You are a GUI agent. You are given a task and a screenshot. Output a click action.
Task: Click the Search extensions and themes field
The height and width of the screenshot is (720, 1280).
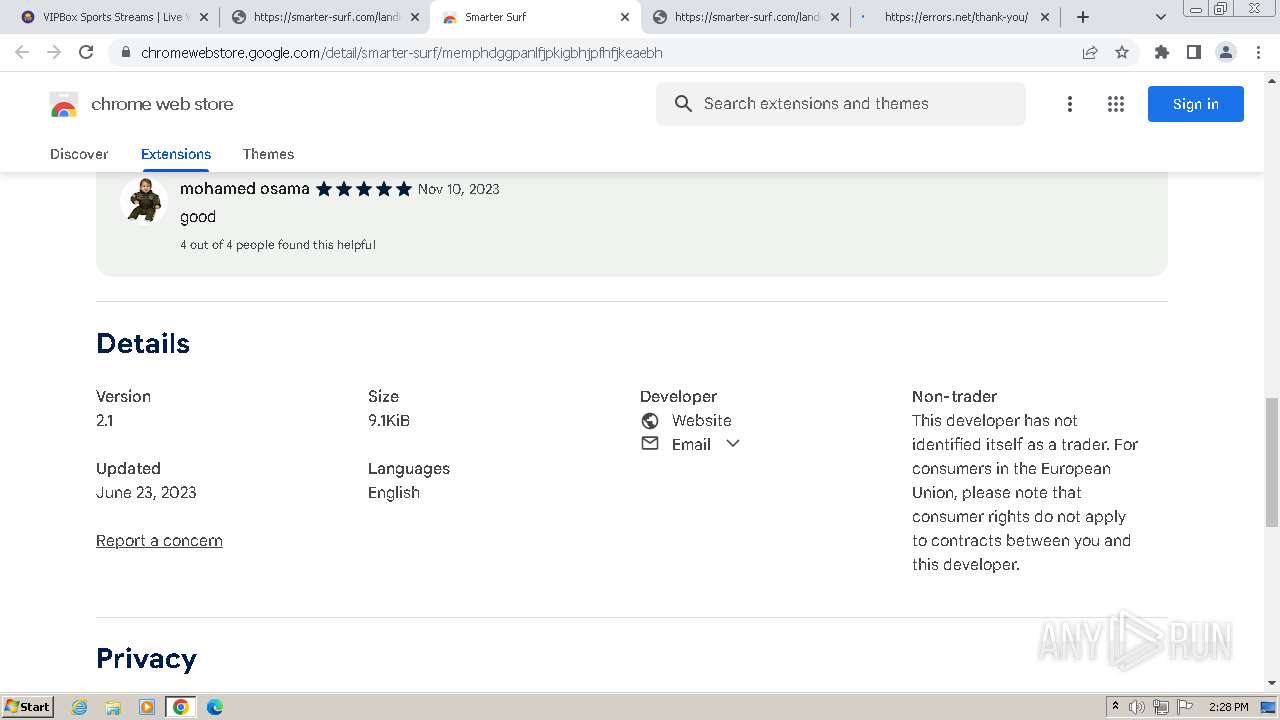coord(841,104)
